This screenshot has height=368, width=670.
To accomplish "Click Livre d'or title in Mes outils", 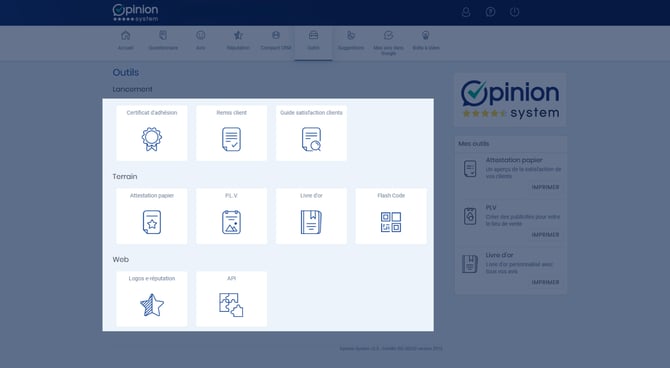I will (x=500, y=255).
